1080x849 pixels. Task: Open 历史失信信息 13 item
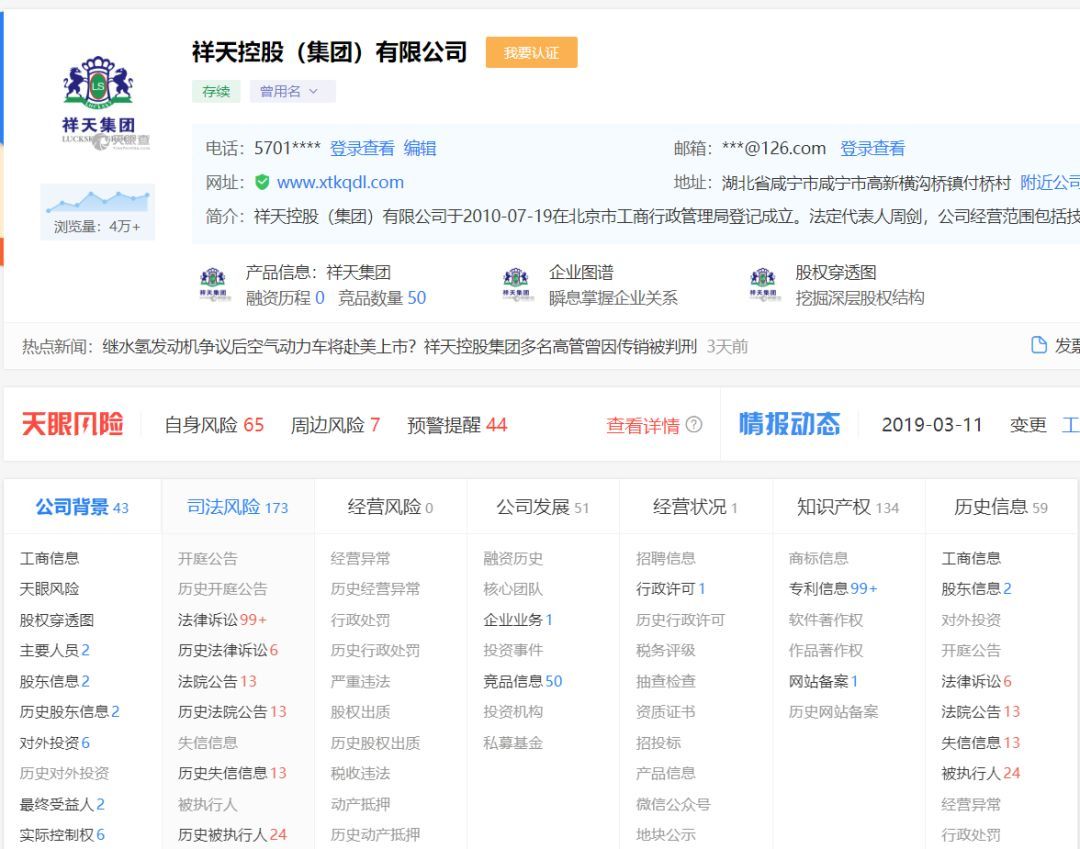pyautogui.click(x=232, y=773)
